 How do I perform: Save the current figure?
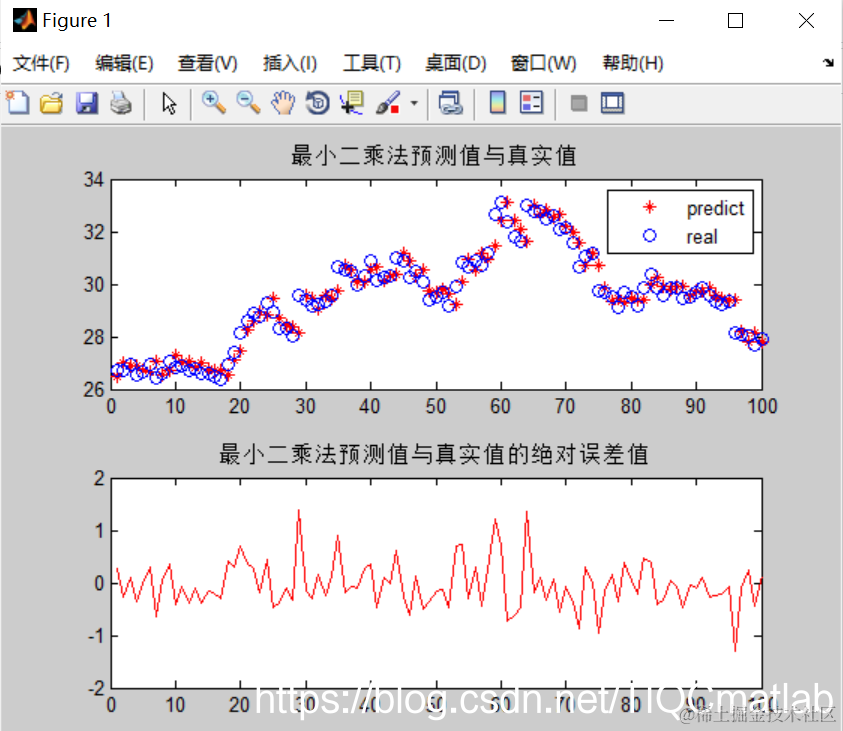coord(86,103)
